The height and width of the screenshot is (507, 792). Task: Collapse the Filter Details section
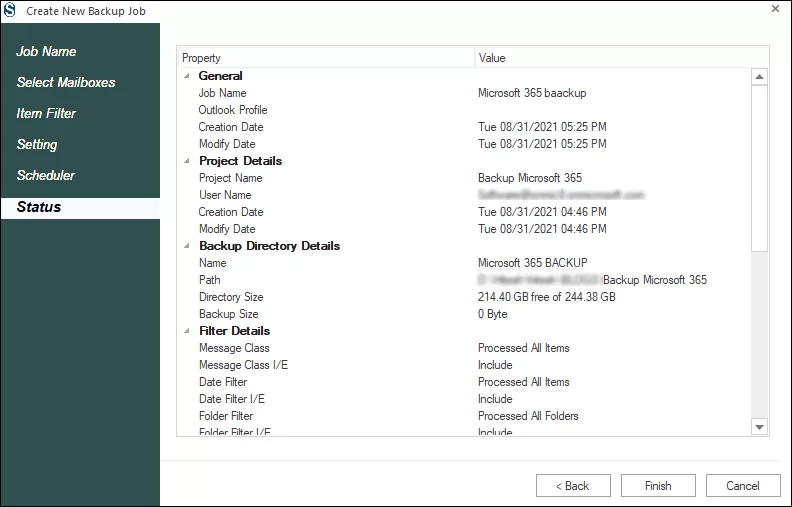[x=187, y=331]
